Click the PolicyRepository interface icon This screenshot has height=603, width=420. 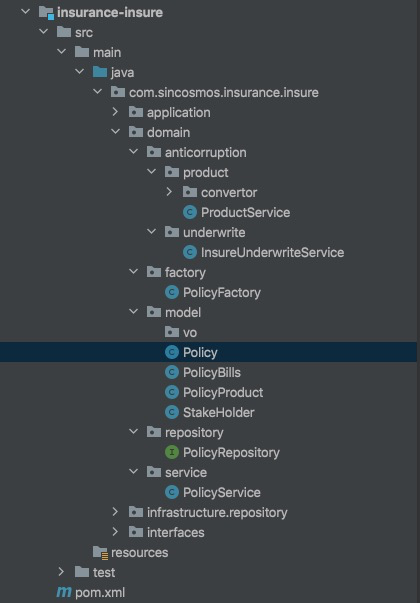(172, 452)
